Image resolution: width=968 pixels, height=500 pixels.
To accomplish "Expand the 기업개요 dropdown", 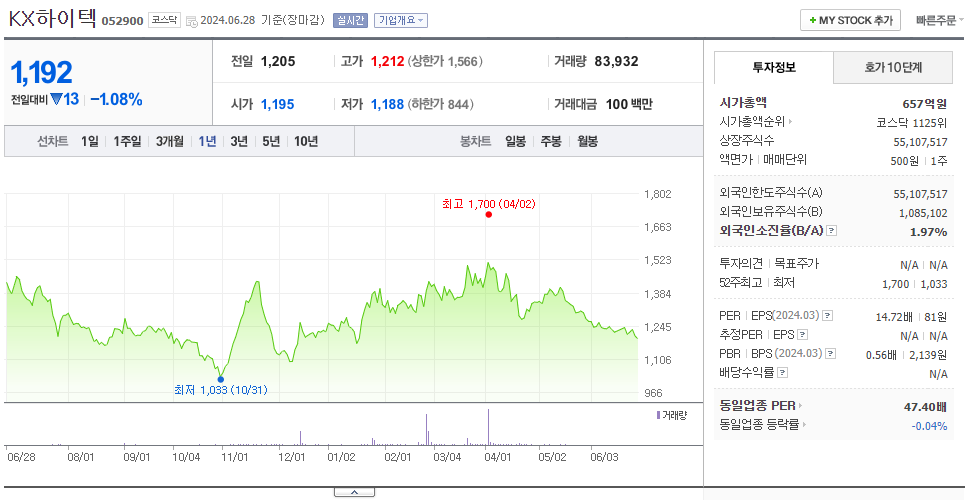I will 401,20.
